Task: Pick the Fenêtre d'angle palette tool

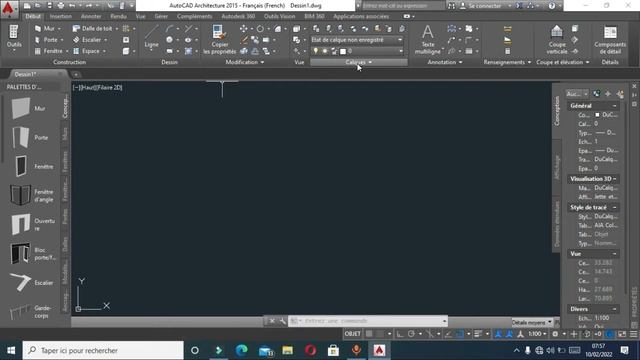Action: [x=32, y=196]
